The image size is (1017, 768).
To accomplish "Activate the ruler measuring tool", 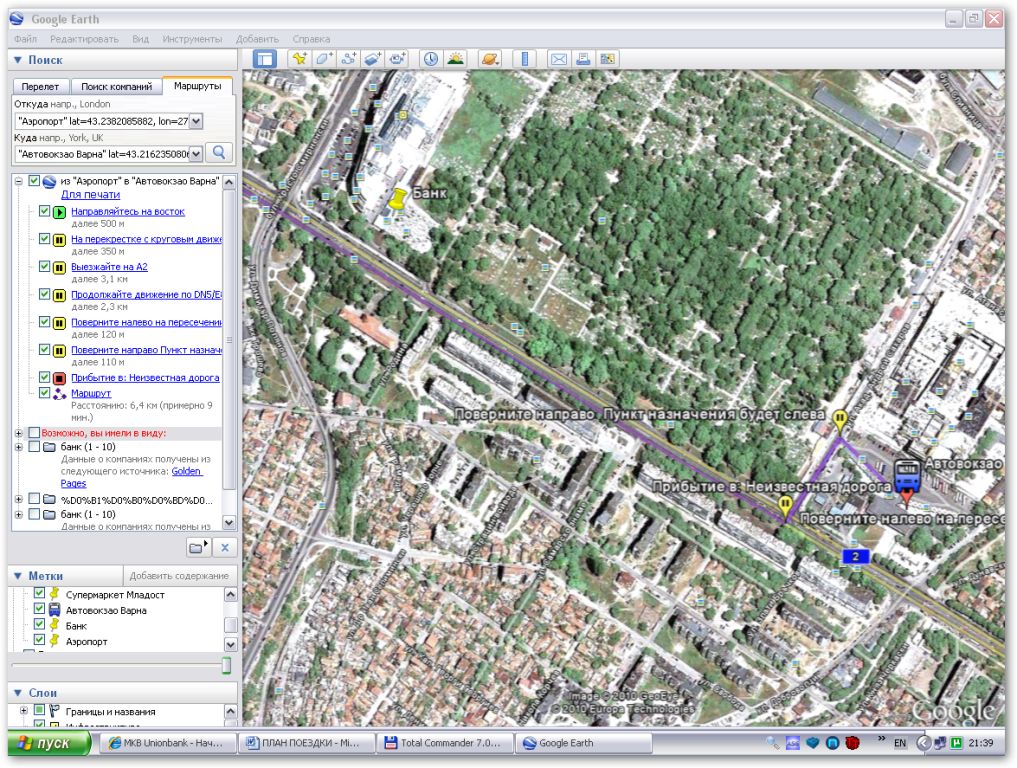I will pyautogui.click(x=525, y=59).
